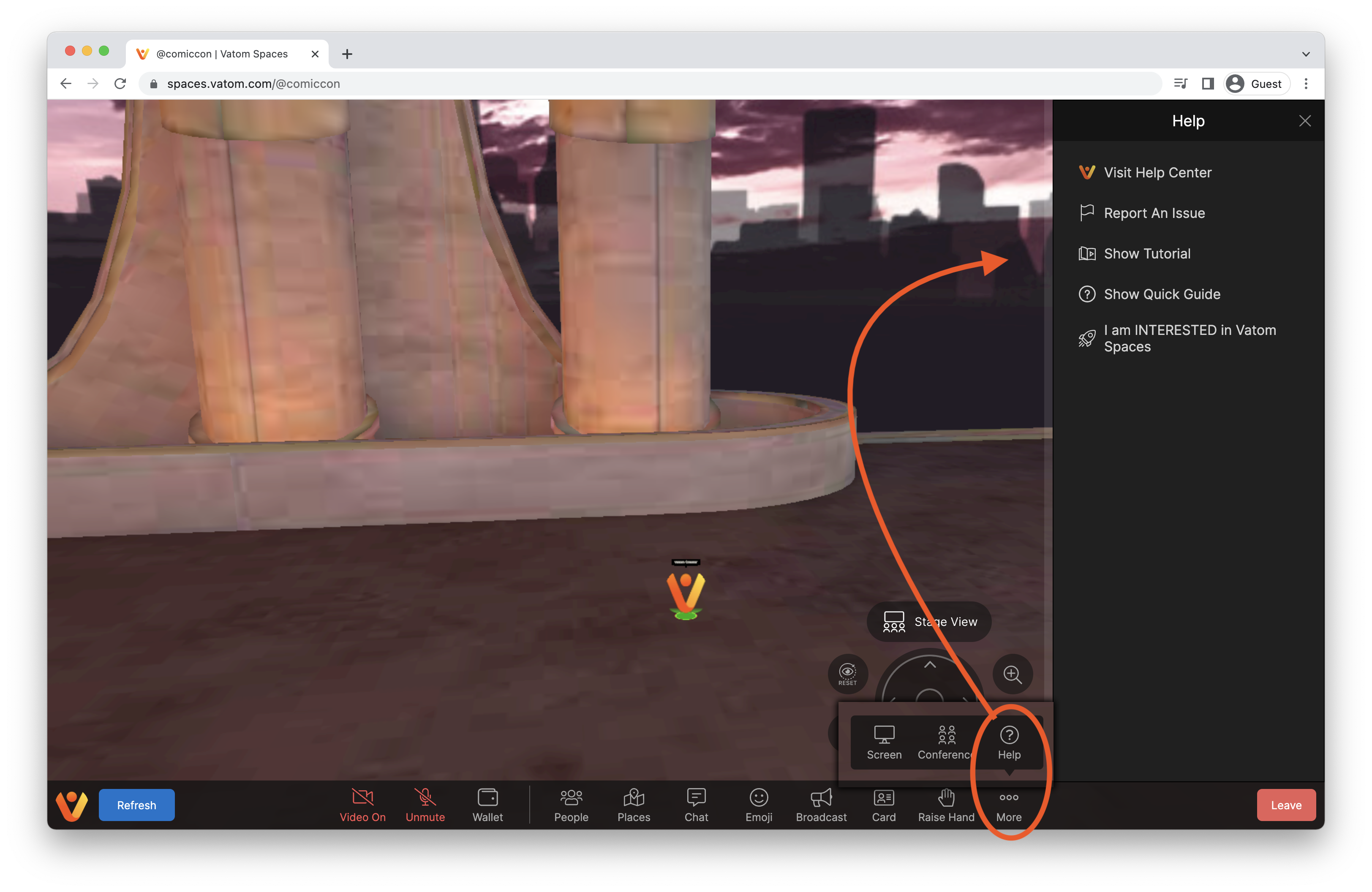
Task: Select Screen share in More popup
Action: pyautogui.click(x=884, y=742)
